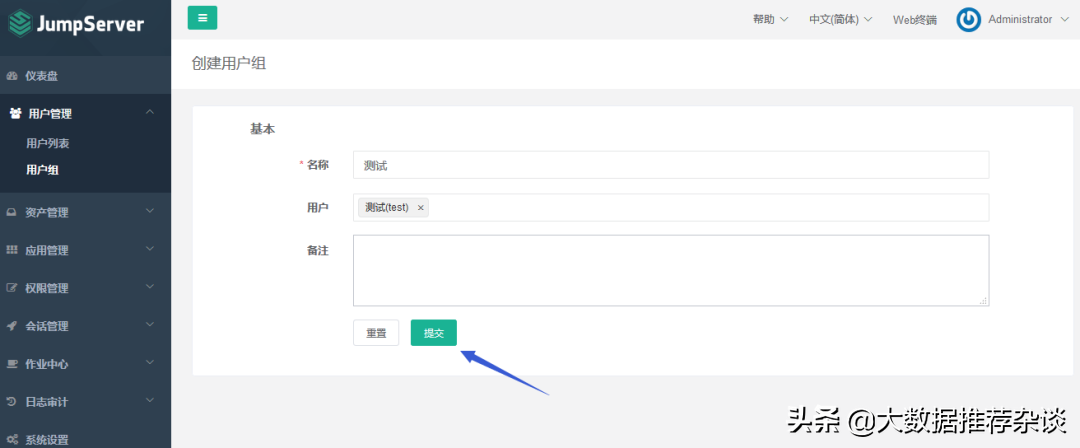Click the edit icon beside 权限管理
The width and height of the screenshot is (1080, 448).
tap(12, 288)
